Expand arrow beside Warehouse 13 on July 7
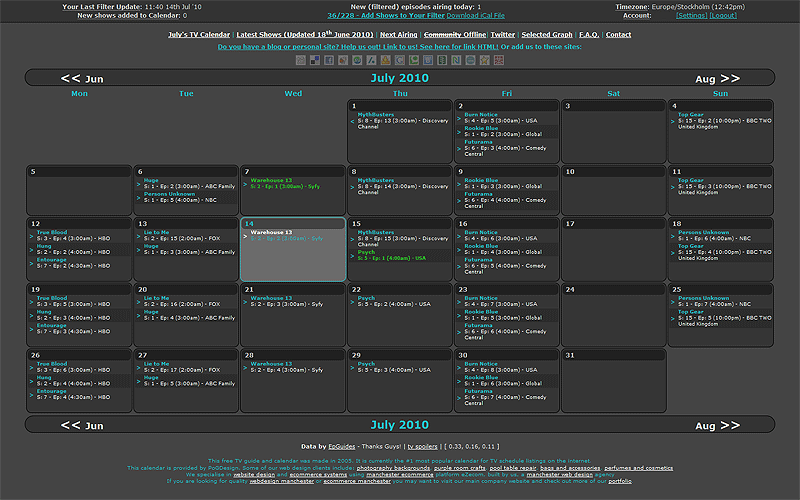 [x=245, y=184]
